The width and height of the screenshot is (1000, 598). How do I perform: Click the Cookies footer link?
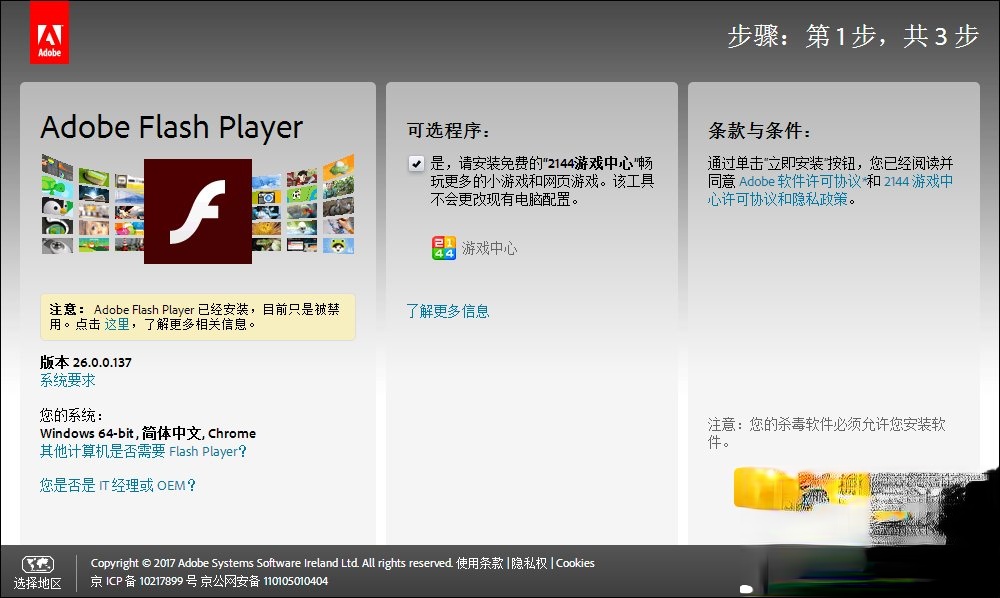(x=575, y=563)
